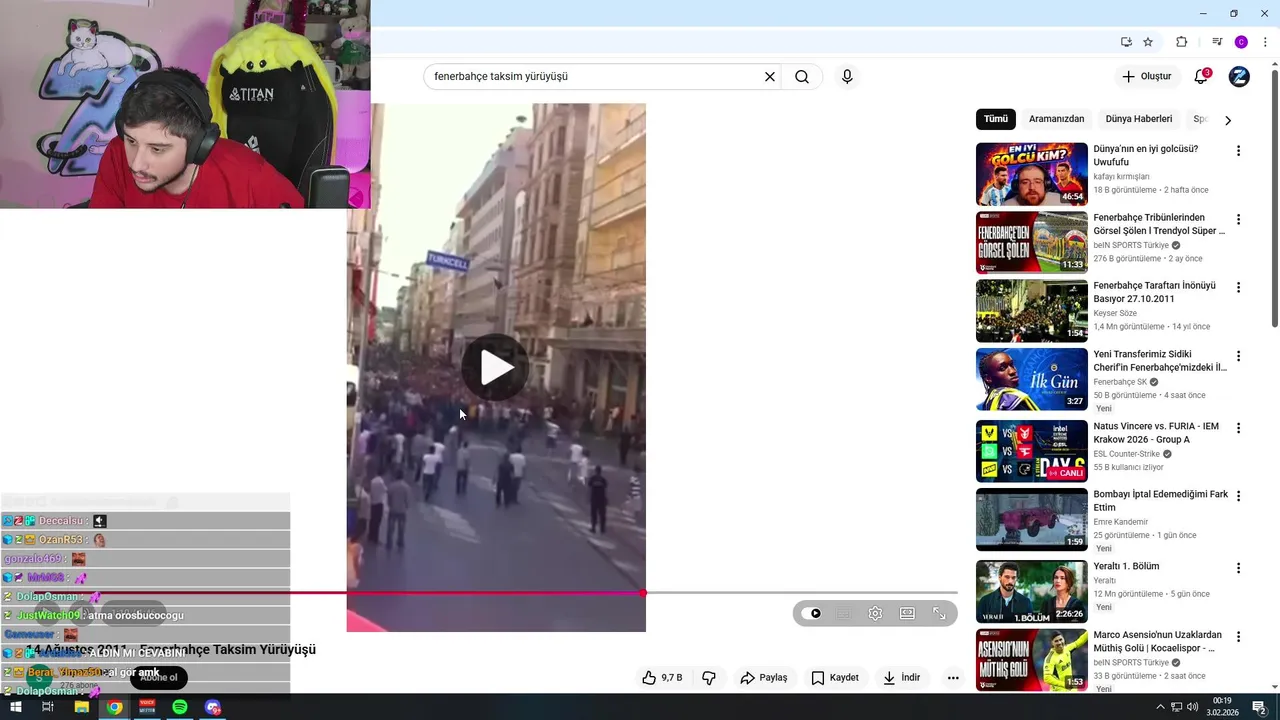Open video title Natus Vincere vs. FURIA

[x=1156, y=433]
